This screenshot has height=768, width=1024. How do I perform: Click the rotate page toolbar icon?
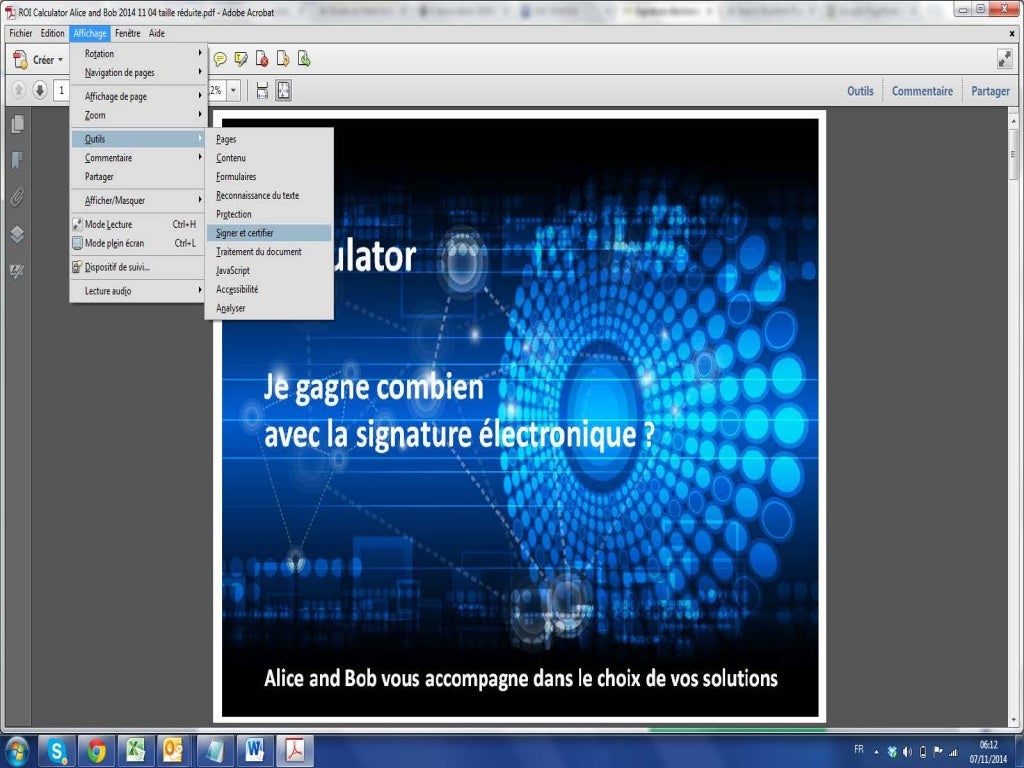[283, 59]
